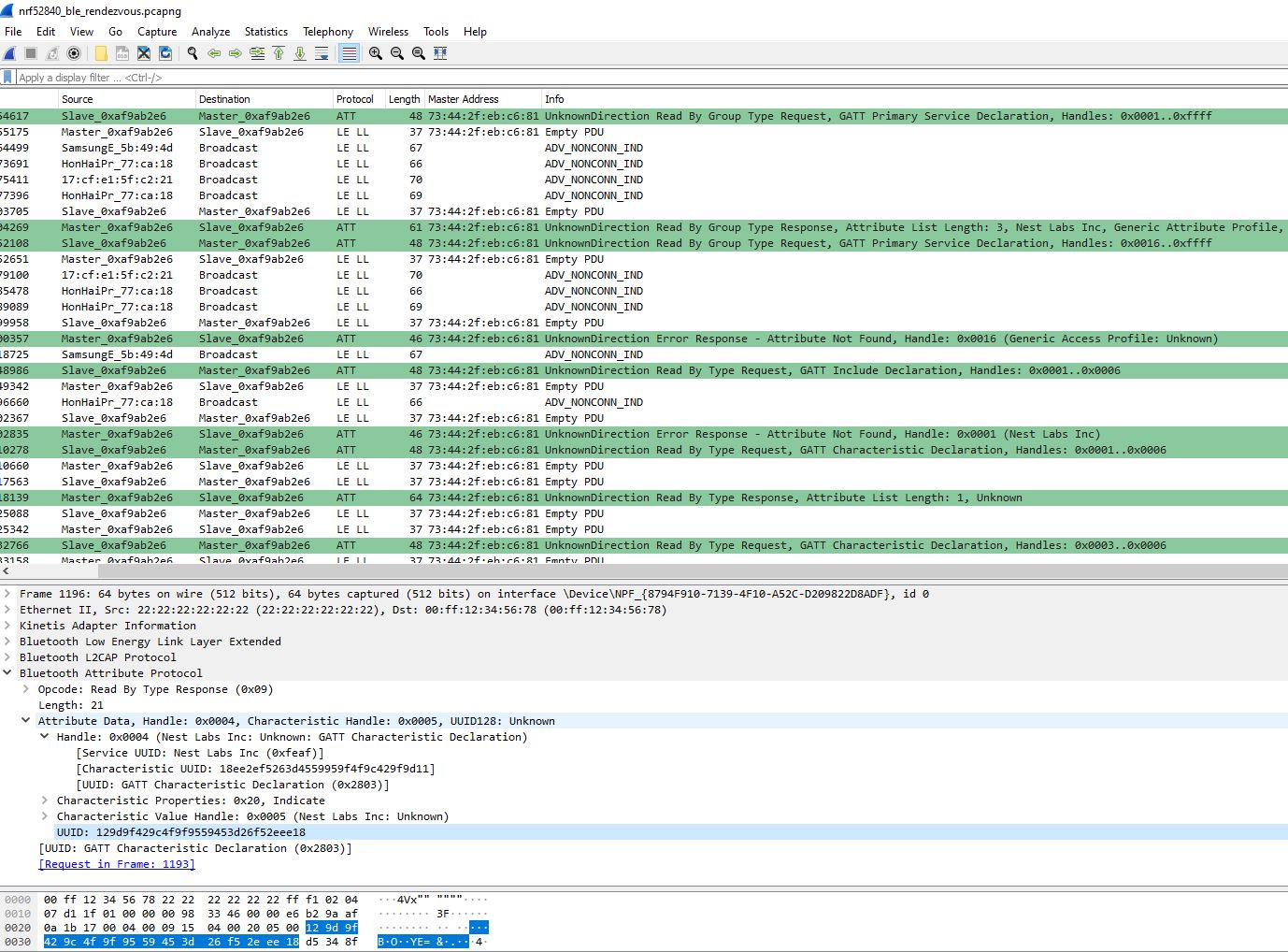
Task: Go to the first packet
Action: click(278, 53)
